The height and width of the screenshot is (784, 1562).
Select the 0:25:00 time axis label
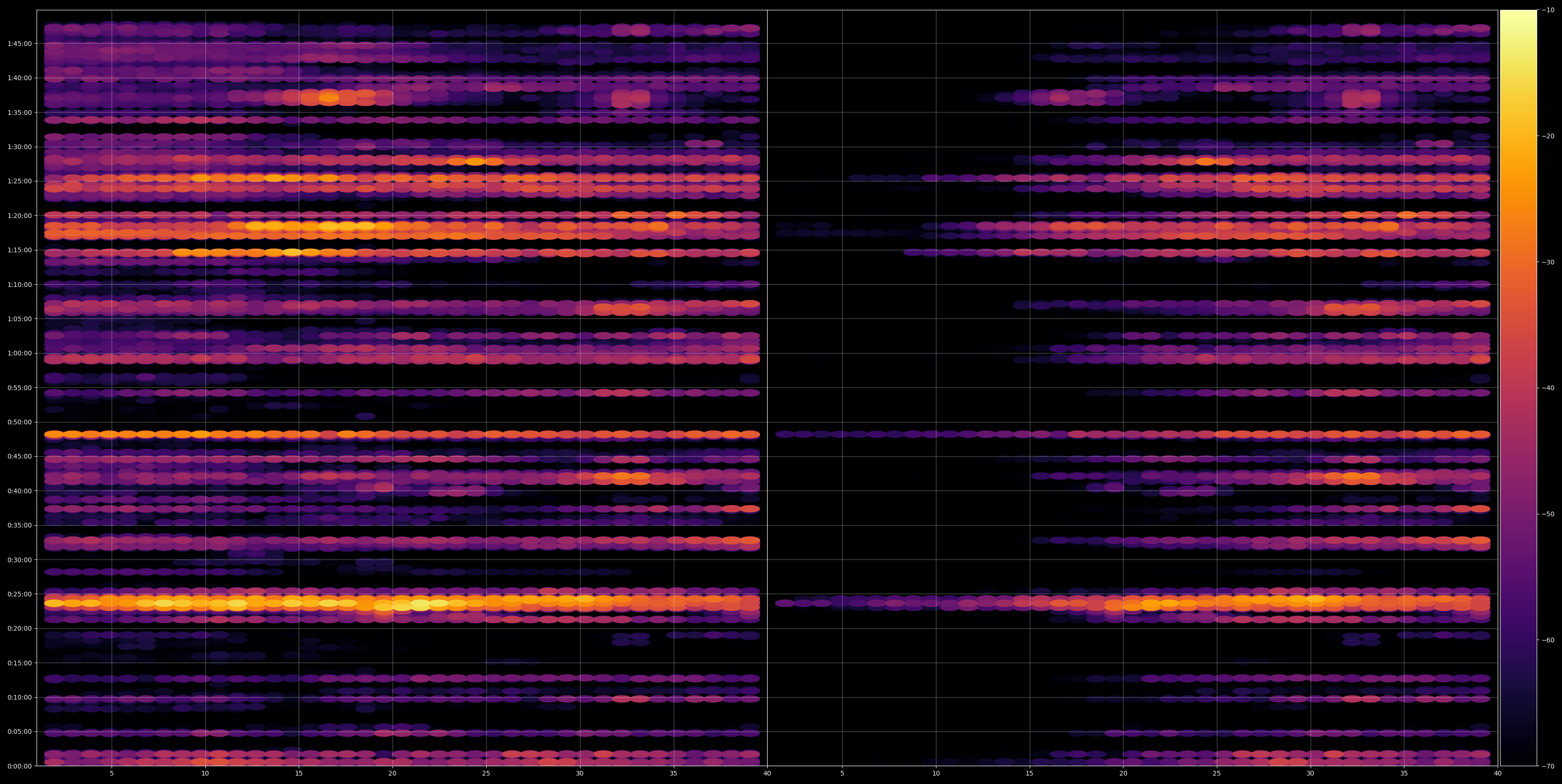[19, 594]
